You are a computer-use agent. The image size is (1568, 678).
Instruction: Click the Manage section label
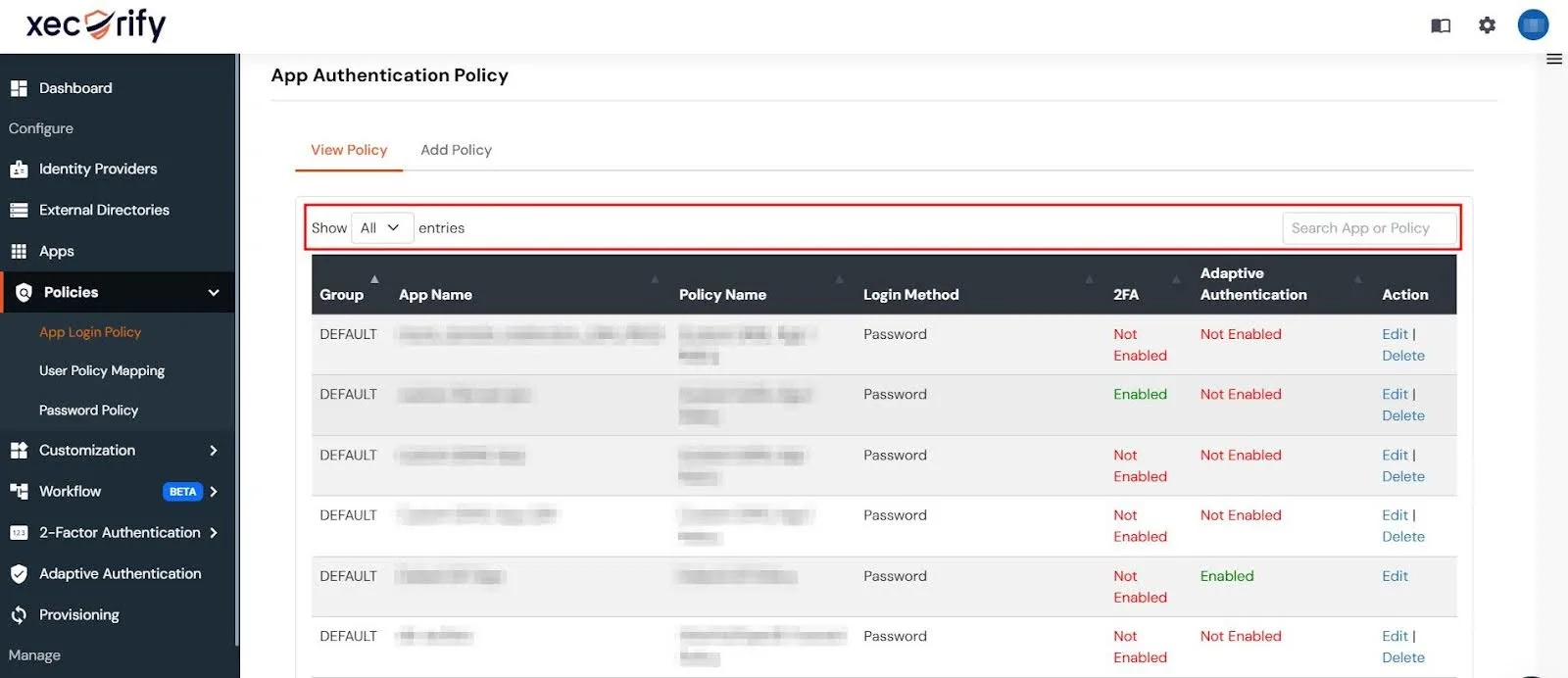click(x=34, y=655)
